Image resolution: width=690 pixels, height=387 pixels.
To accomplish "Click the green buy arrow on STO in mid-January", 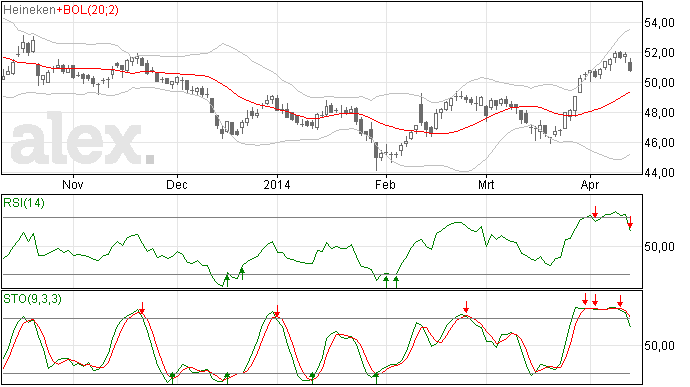I will [x=312, y=377].
